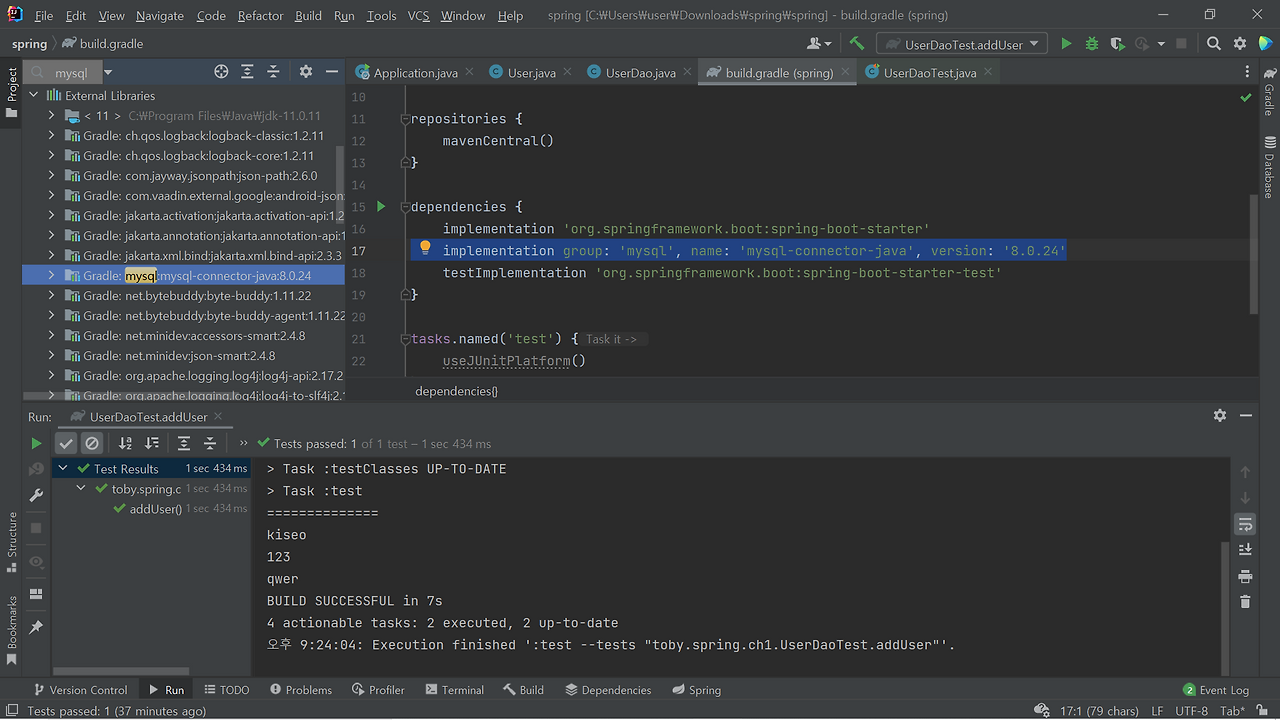This screenshot has height=720, width=1280.
Task: Close the build.gradle (spring) editor tab
Action: pyautogui.click(x=845, y=72)
